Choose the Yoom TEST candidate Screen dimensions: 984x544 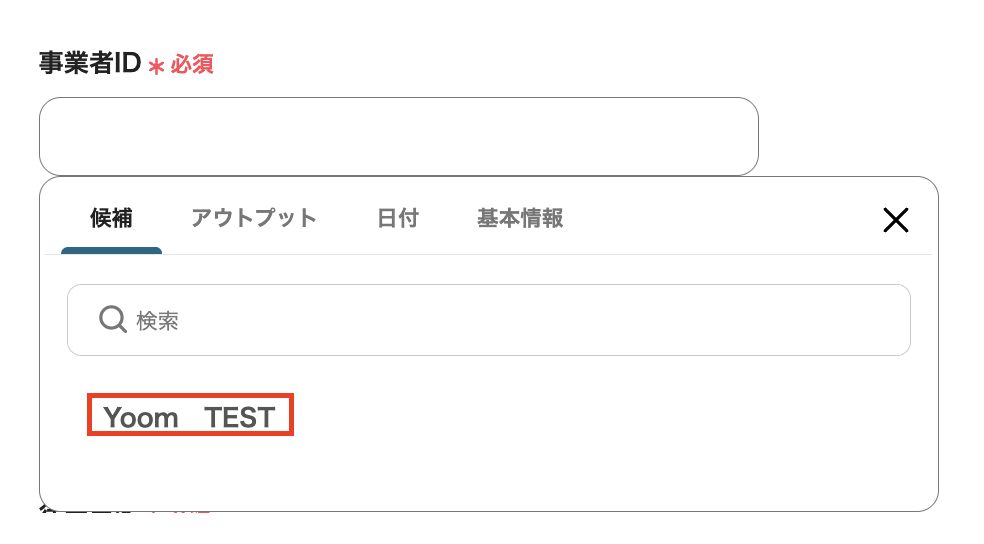click(190, 416)
